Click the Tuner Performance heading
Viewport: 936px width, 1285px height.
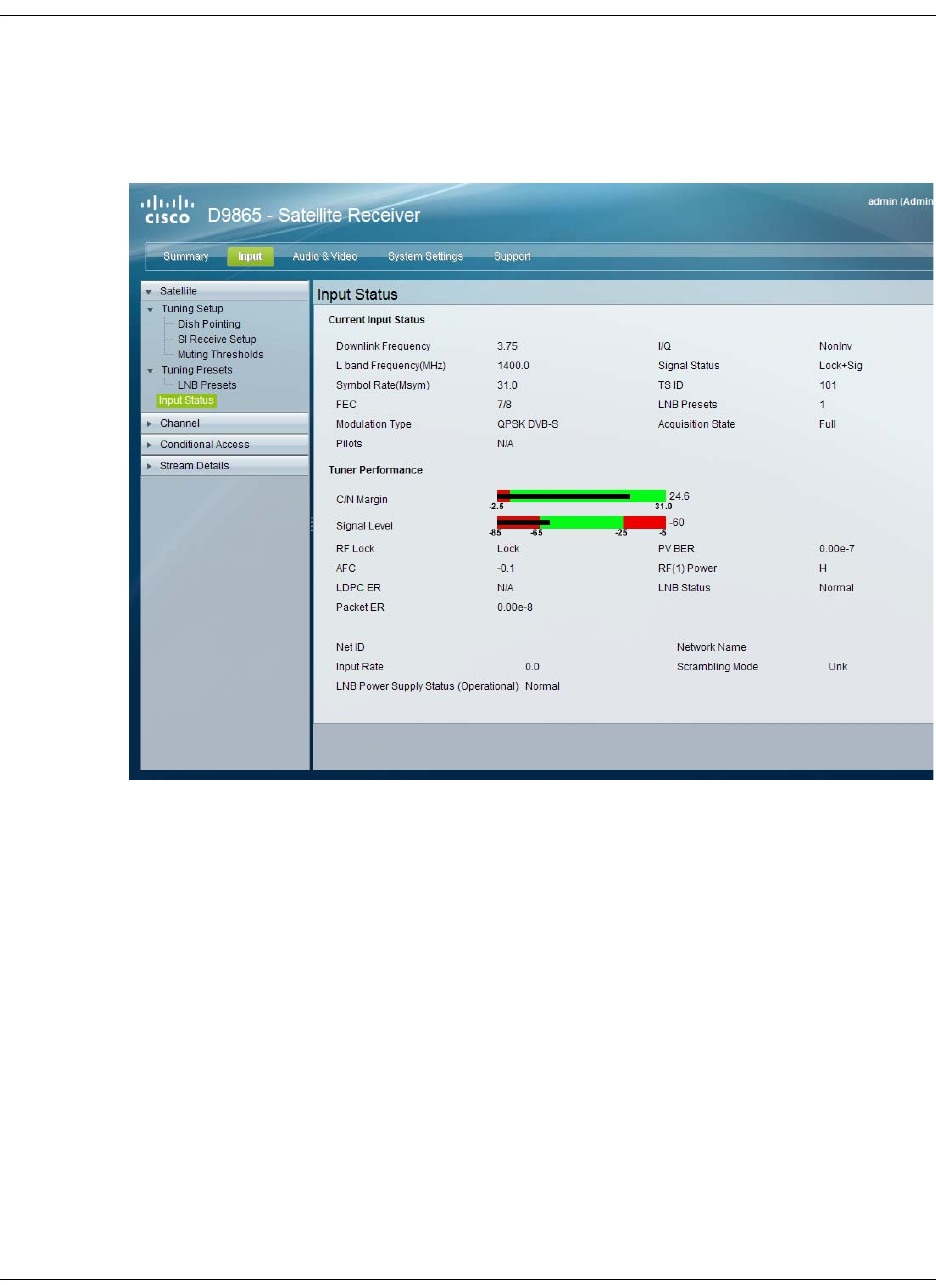(375, 470)
